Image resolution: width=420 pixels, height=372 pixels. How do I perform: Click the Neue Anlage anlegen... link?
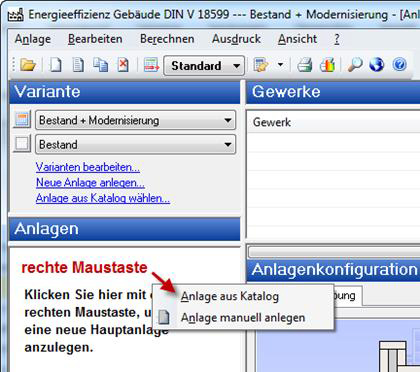[90, 182]
